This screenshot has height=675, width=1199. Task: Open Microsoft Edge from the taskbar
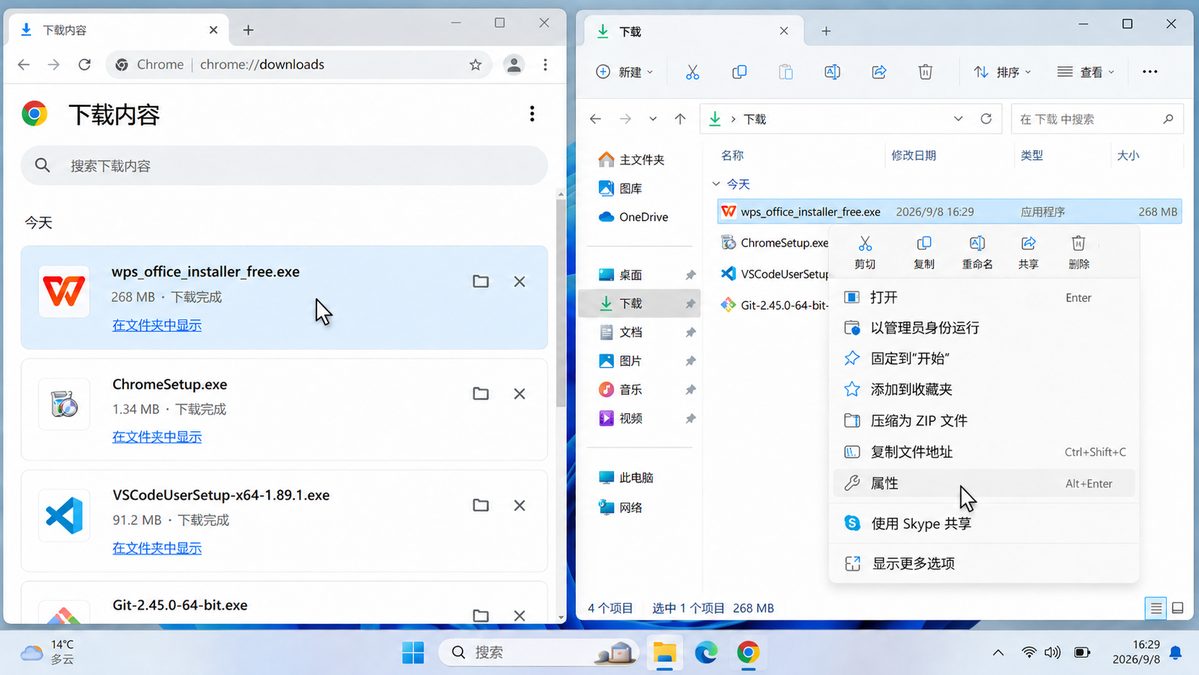pos(706,652)
